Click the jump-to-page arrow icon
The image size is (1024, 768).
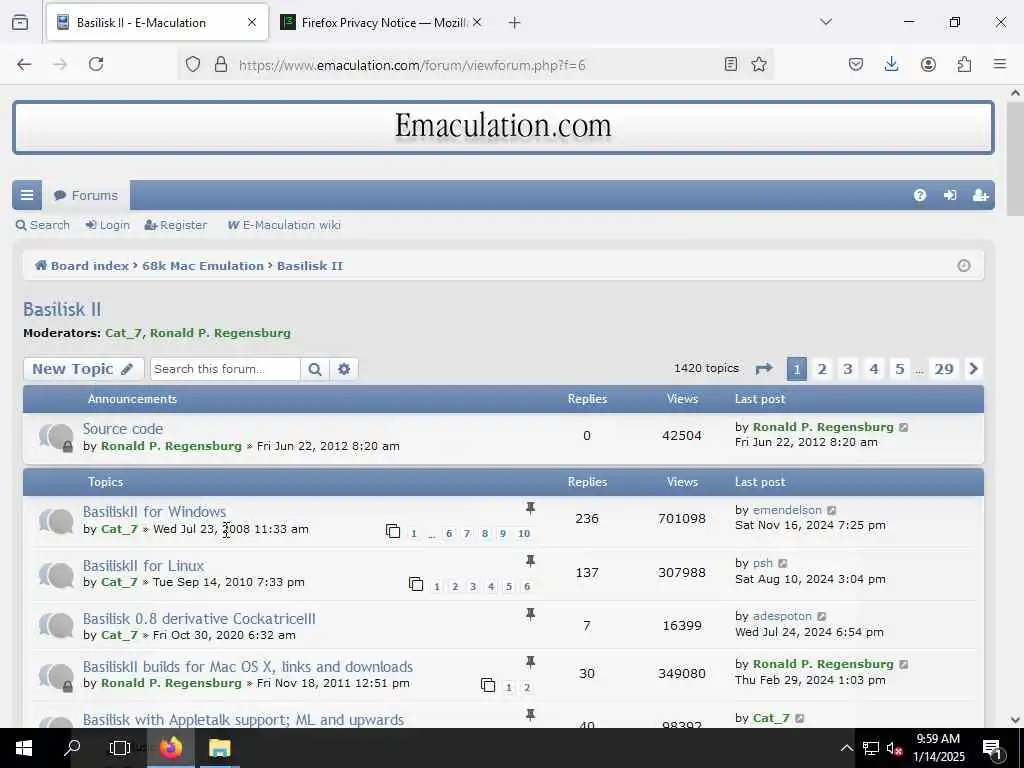point(763,369)
